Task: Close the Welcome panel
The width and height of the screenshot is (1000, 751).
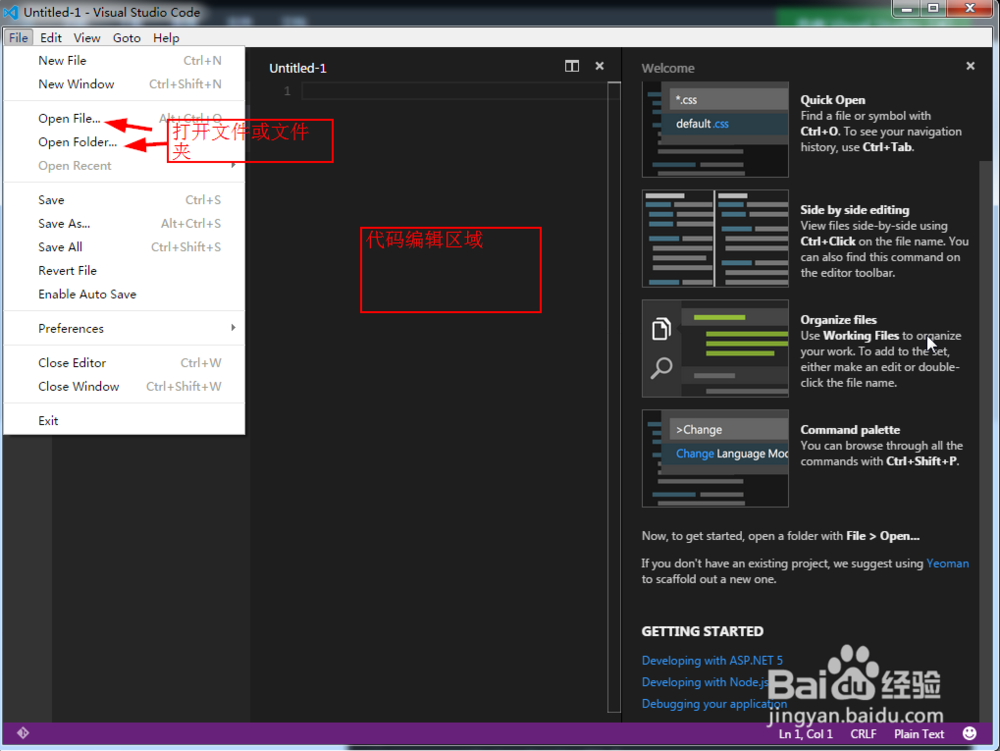Action: point(970,66)
